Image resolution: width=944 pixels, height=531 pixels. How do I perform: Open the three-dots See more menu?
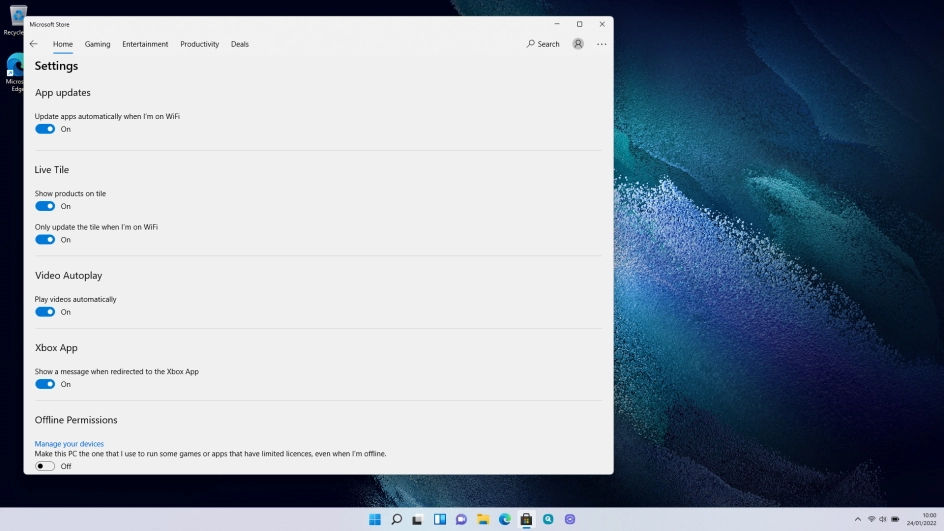pyautogui.click(x=601, y=44)
